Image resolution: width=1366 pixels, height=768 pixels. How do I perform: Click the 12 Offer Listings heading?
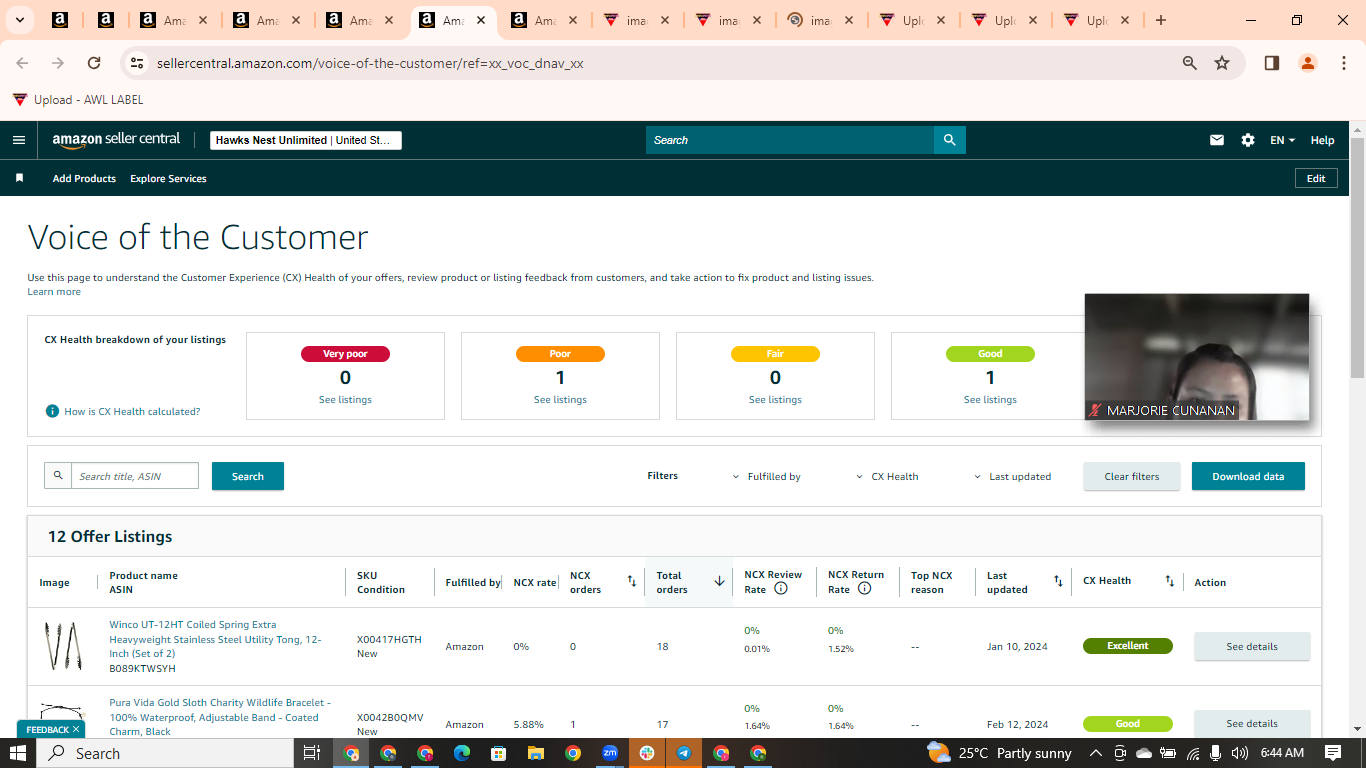[x=110, y=537]
